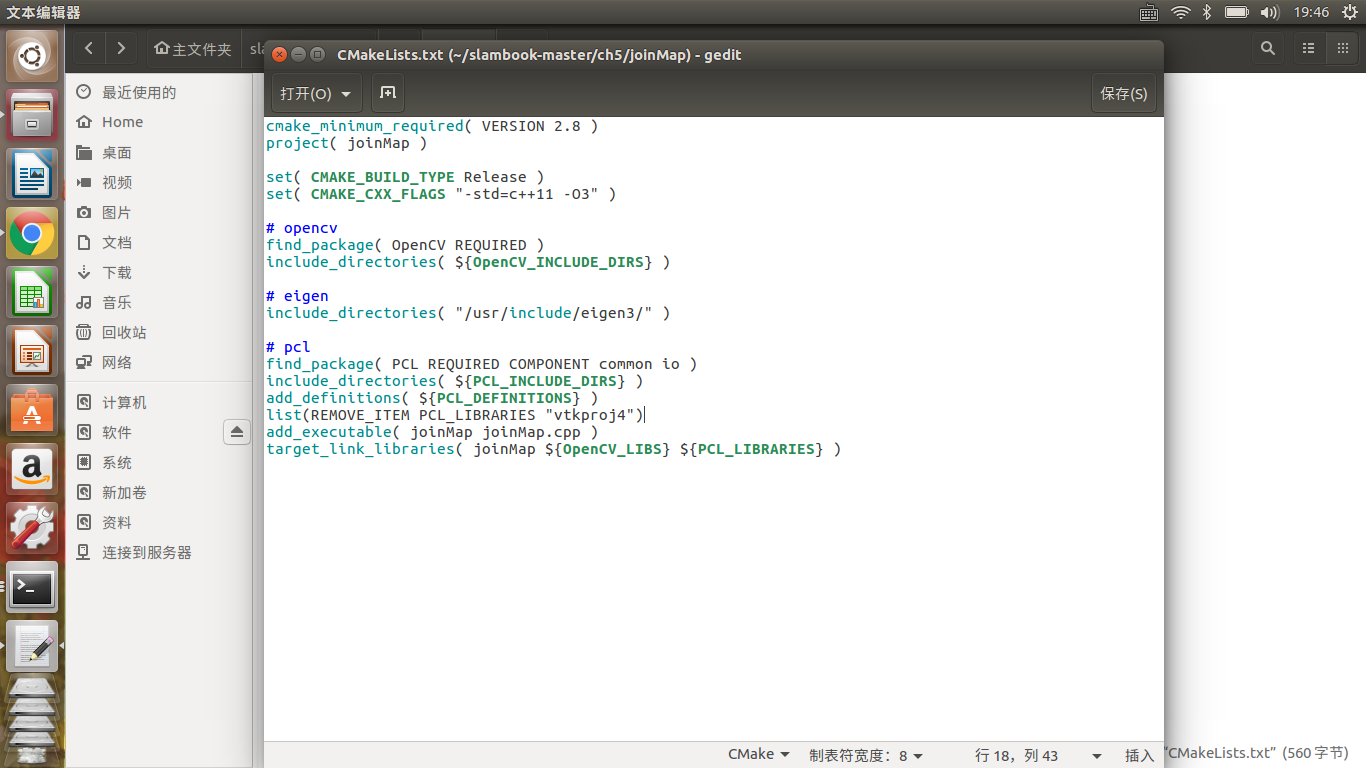Open the Amazon launcher icon
This screenshot has height=768, width=1366.
(32, 469)
